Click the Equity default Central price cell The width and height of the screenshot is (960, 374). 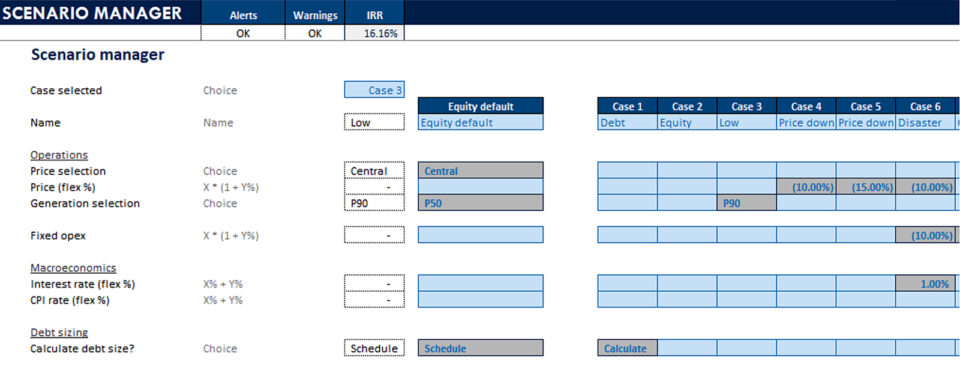coord(481,171)
